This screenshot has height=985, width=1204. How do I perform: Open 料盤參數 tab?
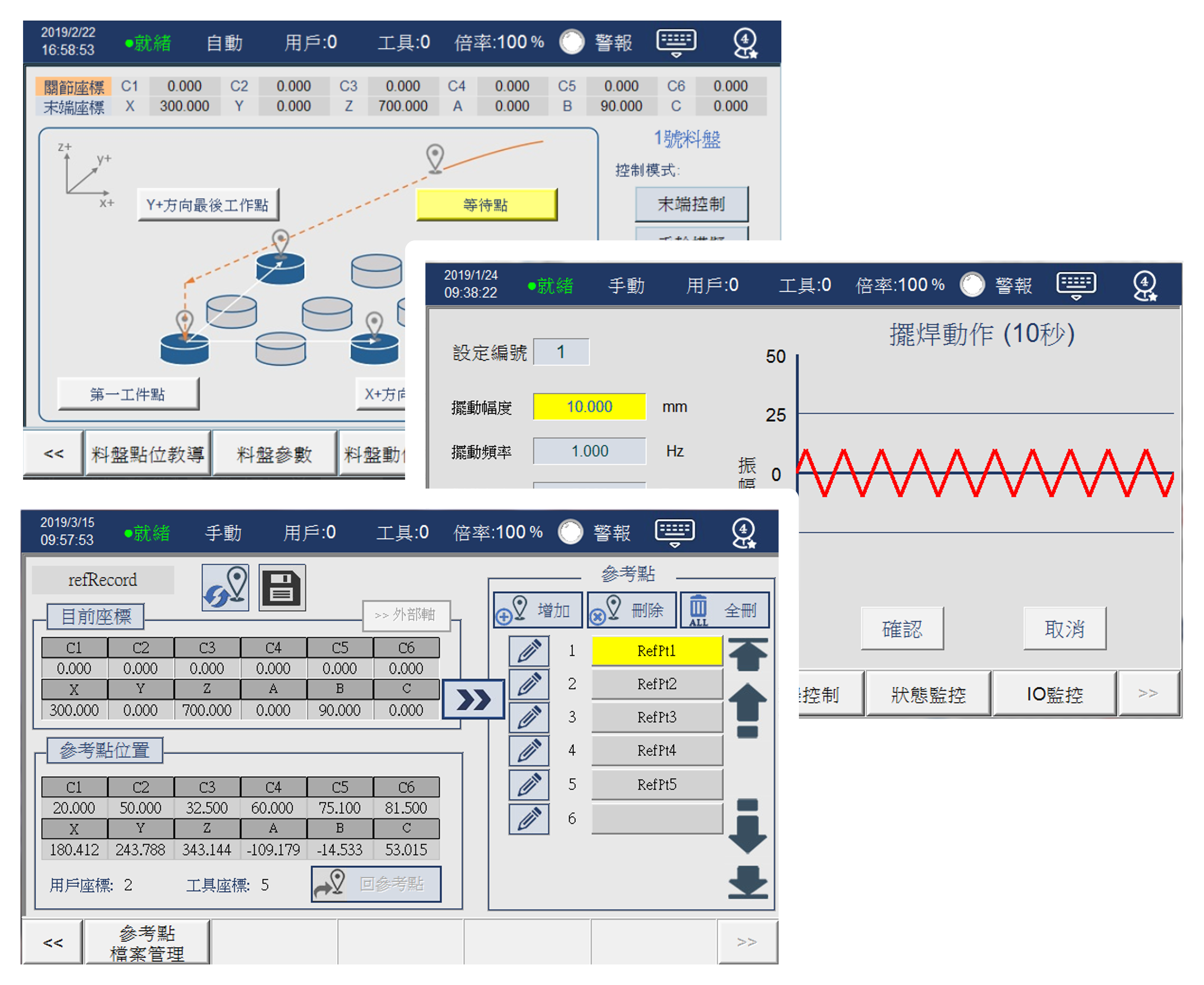[275, 454]
